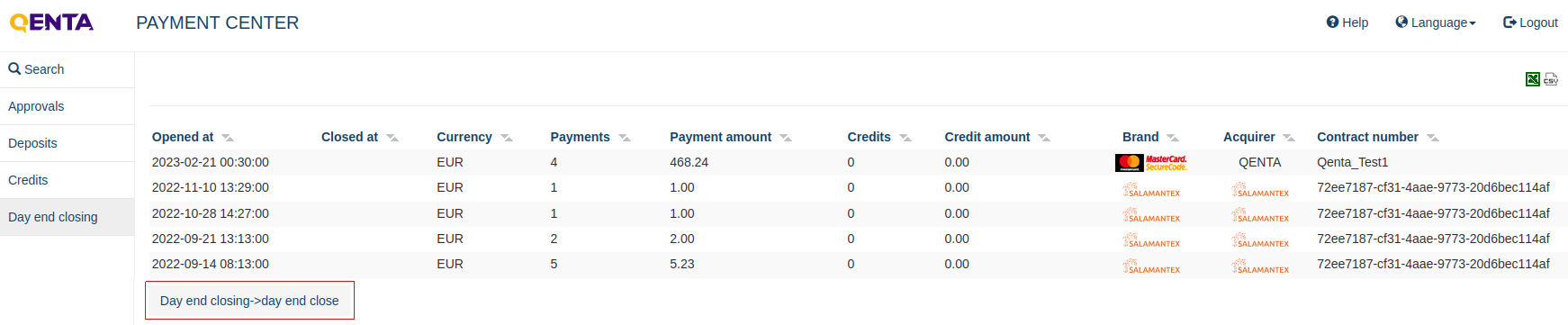Image resolution: width=1568 pixels, height=325 pixels.
Task: Export table as CSV icon
Action: (1551, 79)
